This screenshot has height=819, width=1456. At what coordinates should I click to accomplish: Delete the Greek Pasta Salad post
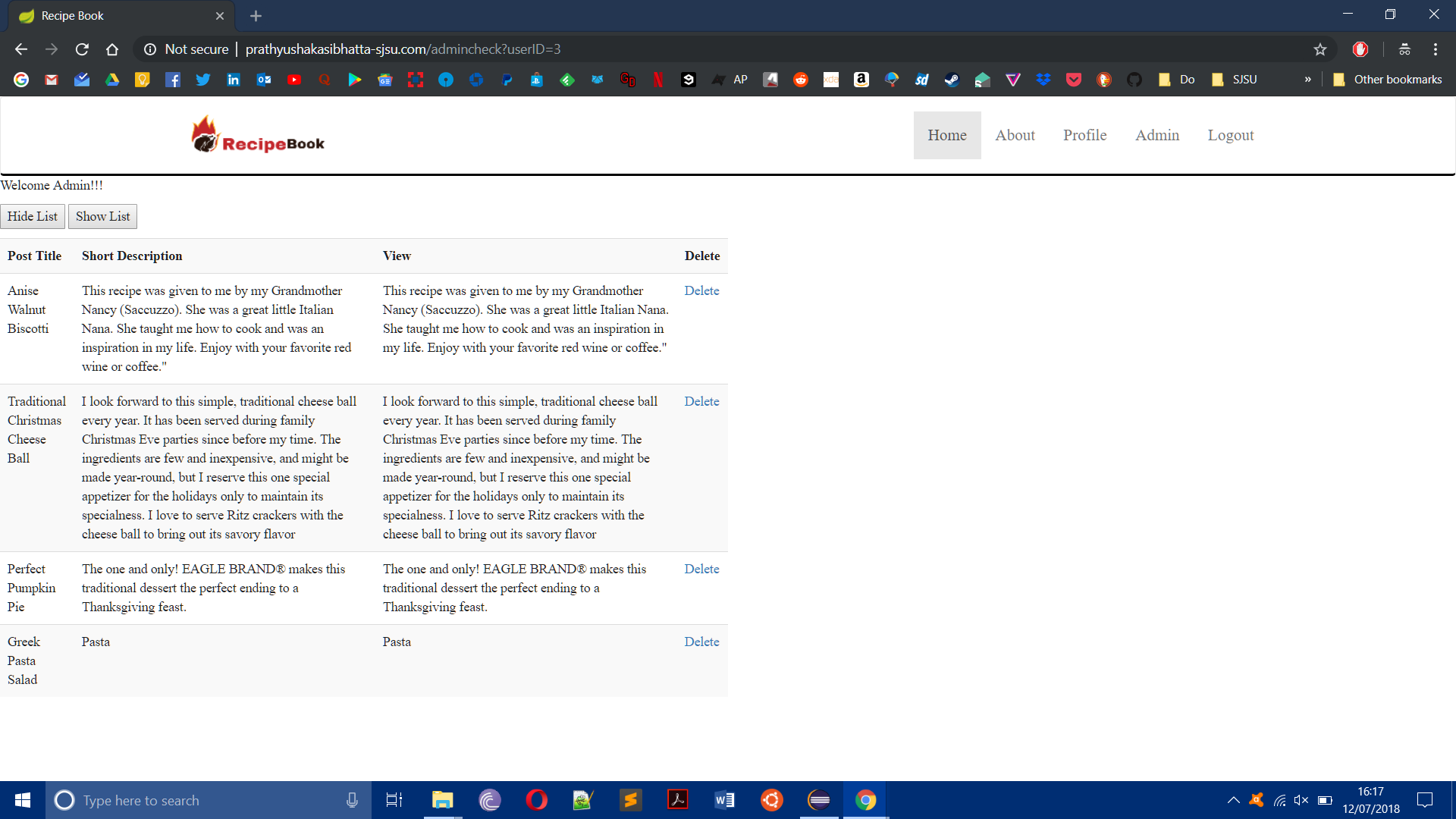point(701,642)
